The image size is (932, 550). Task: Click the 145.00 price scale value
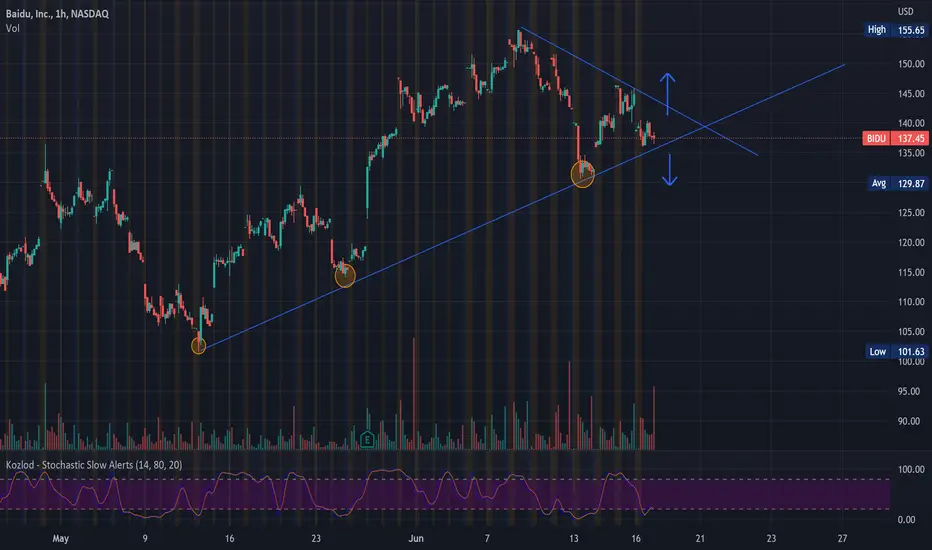[x=911, y=93]
